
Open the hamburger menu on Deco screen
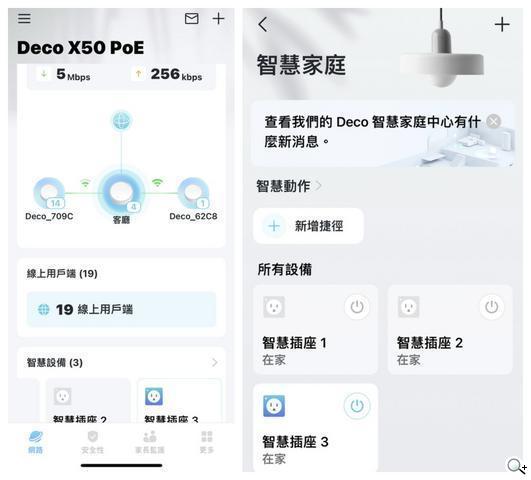pyautogui.click(x=24, y=18)
